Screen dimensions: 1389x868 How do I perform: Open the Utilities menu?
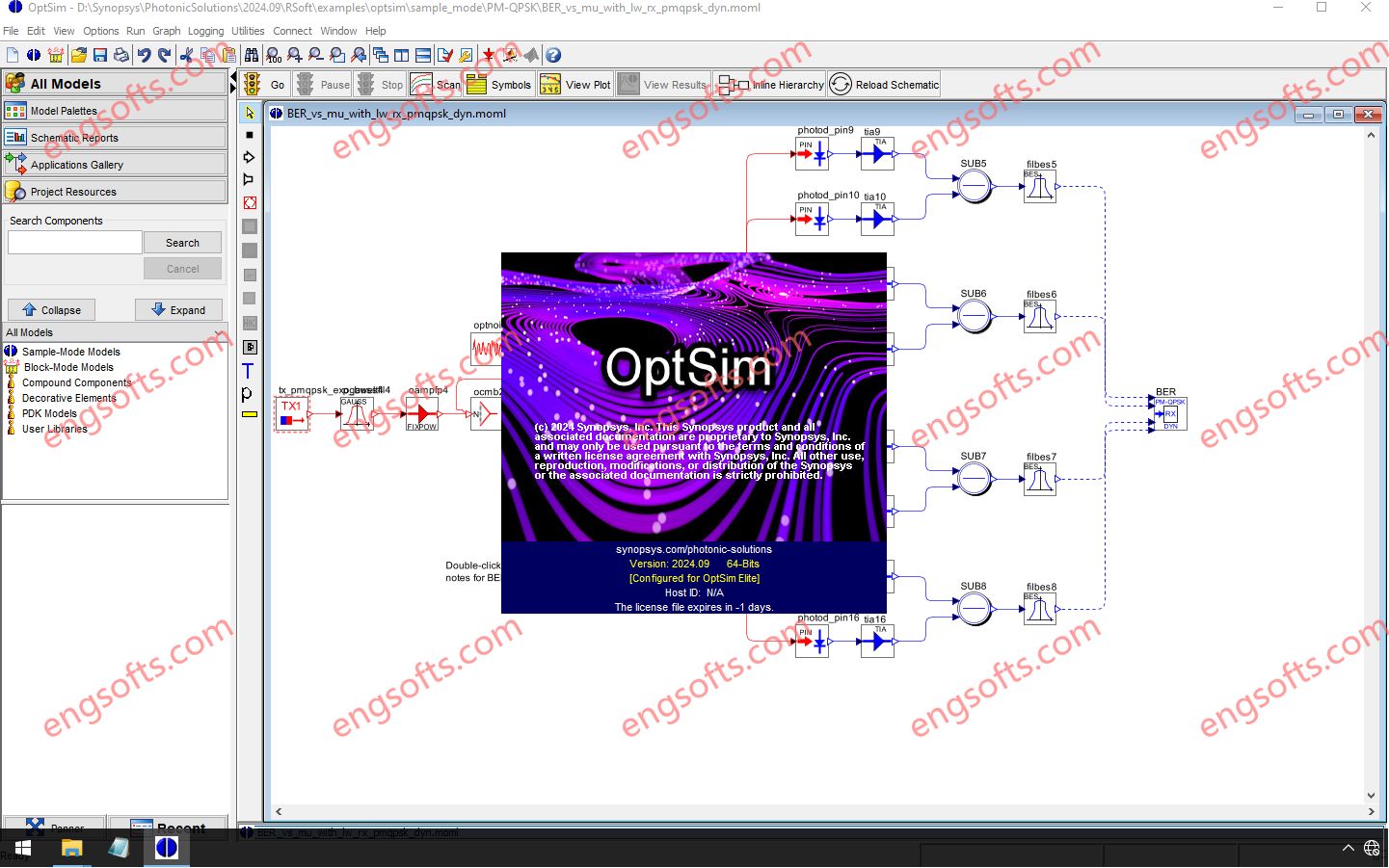(x=248, y=31)
